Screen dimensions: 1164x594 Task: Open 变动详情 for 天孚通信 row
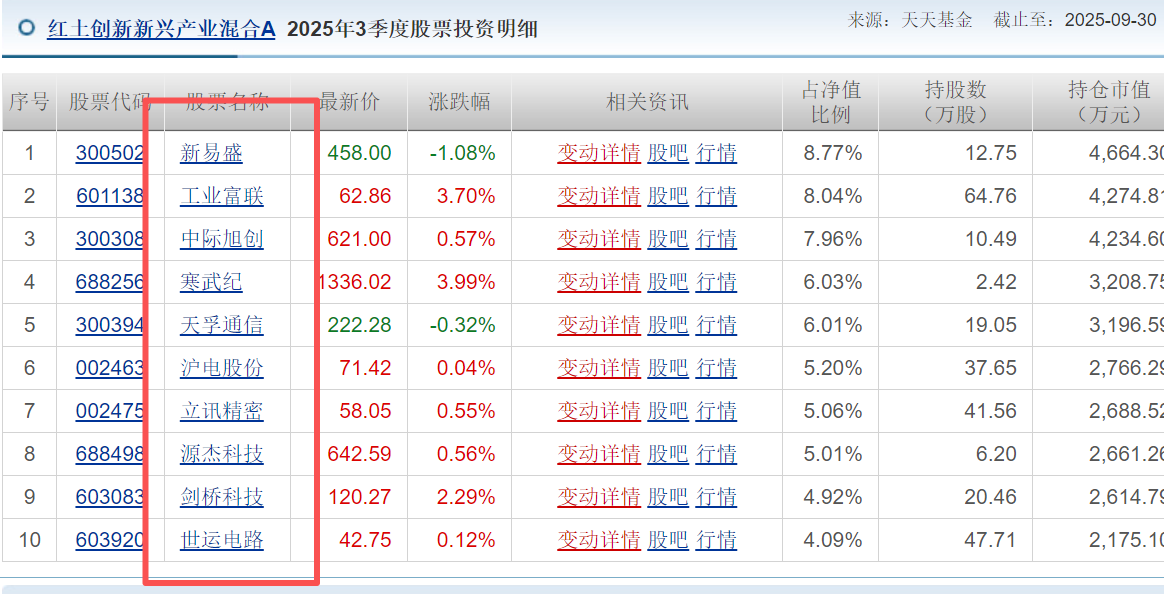599,325
